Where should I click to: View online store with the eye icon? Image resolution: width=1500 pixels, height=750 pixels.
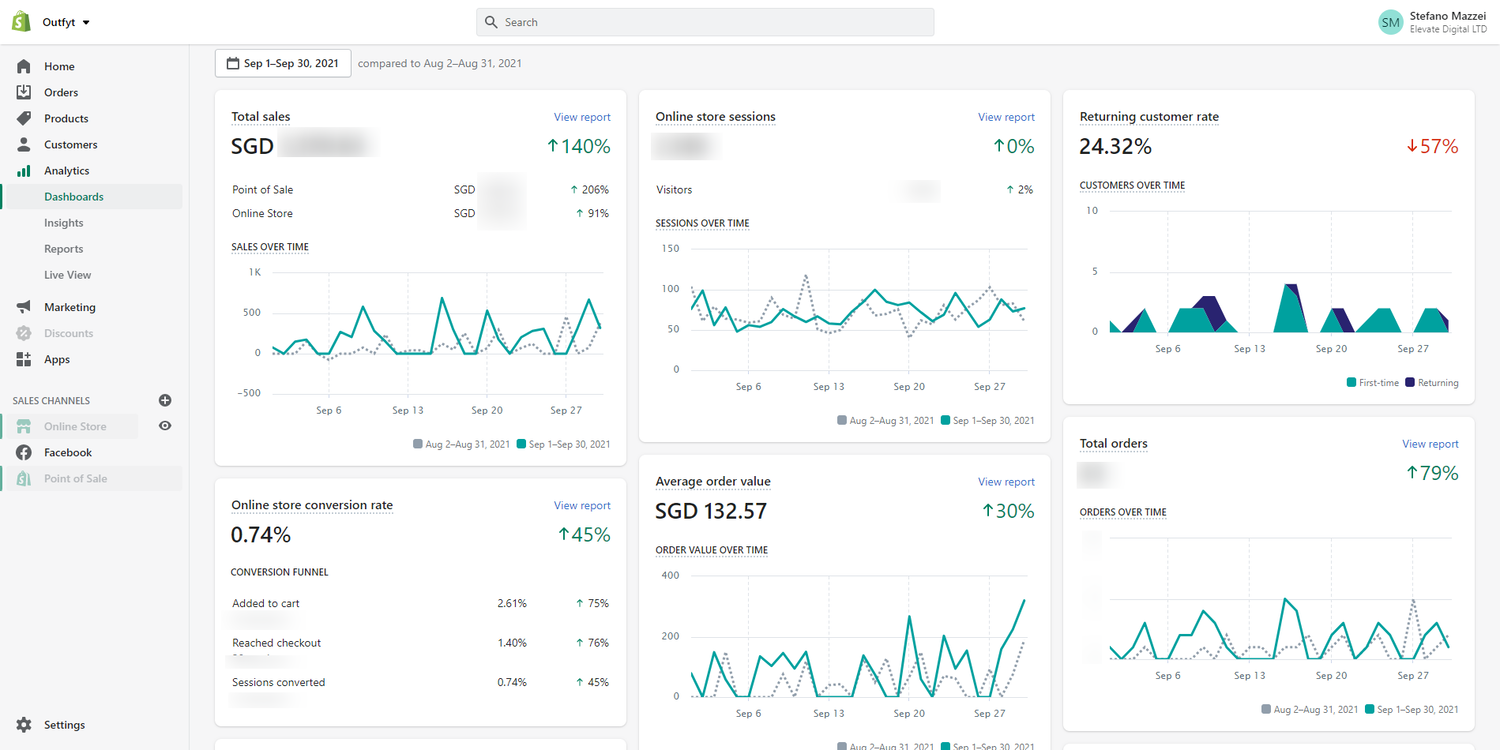coord(165,426)
